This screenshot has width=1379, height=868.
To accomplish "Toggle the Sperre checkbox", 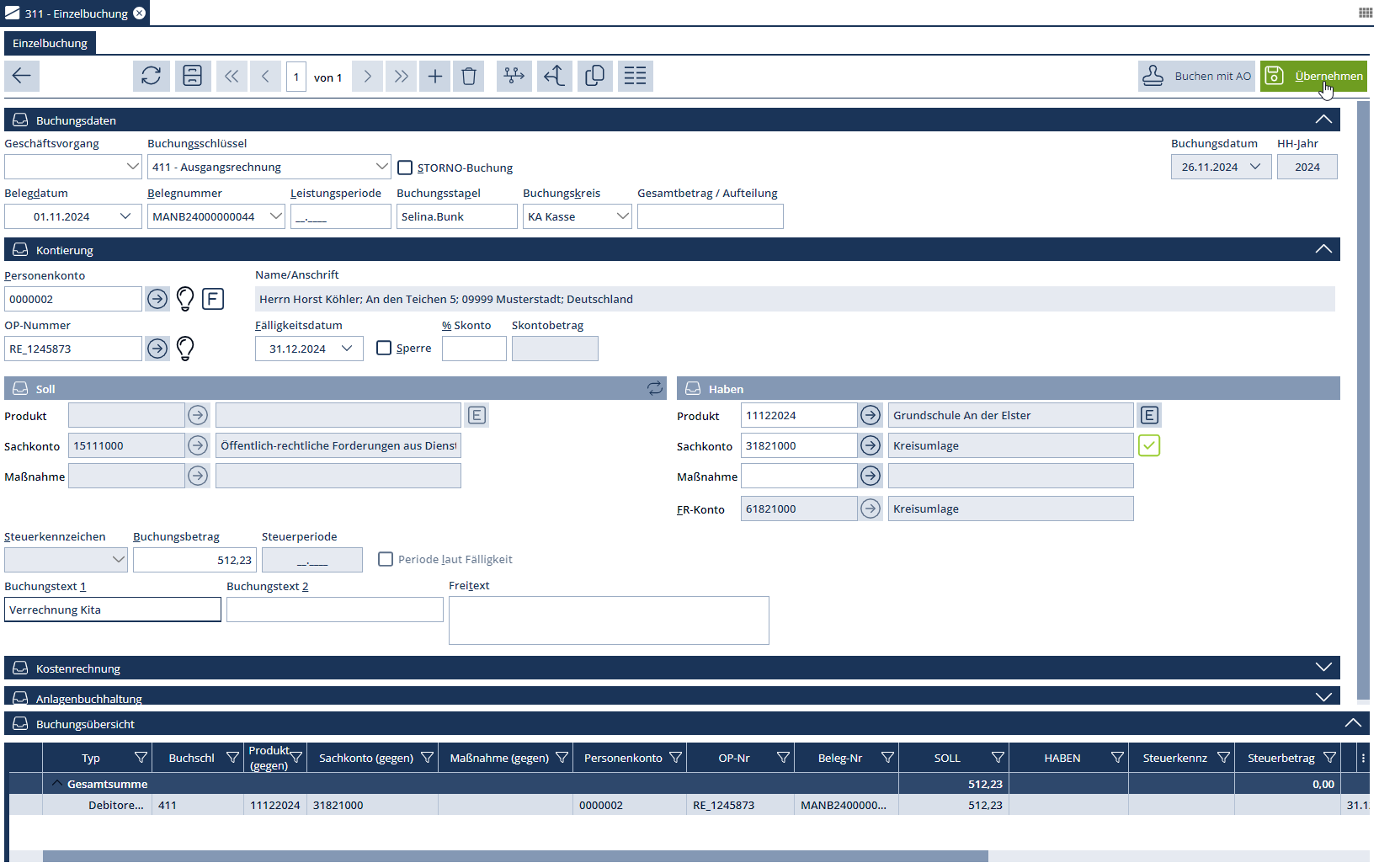I will (384, 349).
